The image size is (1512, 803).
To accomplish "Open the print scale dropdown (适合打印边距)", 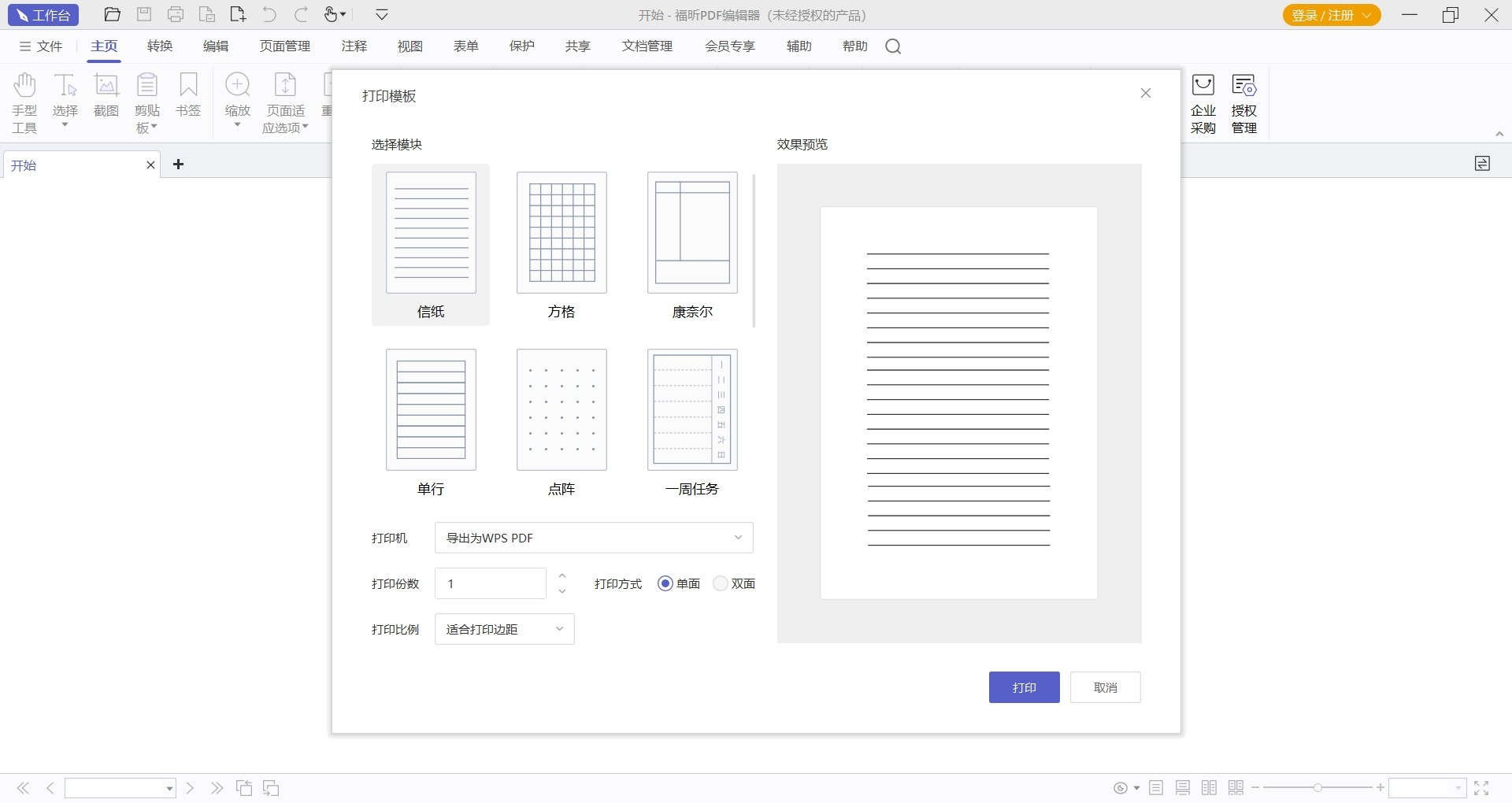I will pos(559,629).
